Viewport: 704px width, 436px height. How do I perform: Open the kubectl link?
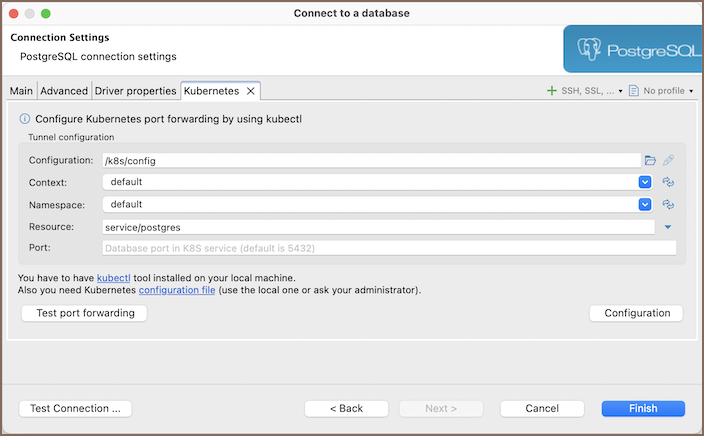[x=113, y=277]
